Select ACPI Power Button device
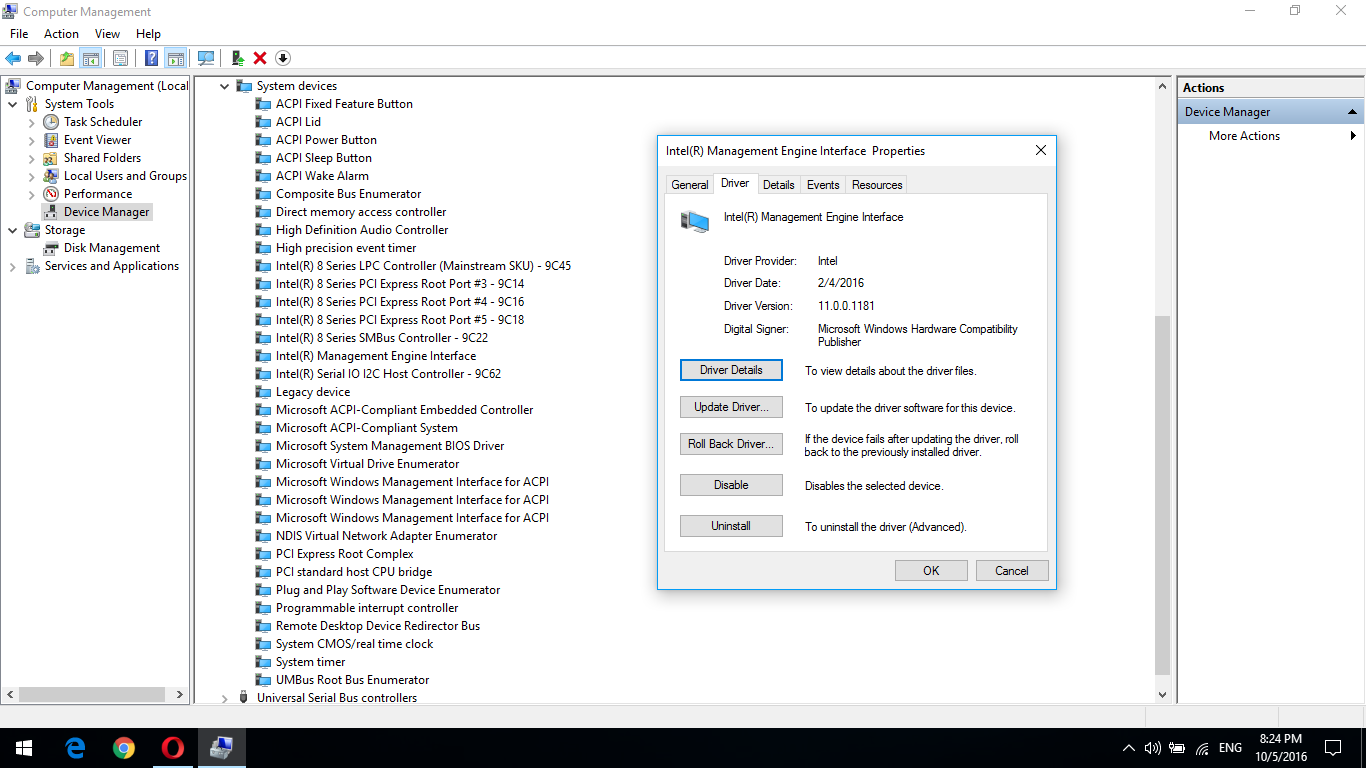1366x768 pixels. click(326, 140)
